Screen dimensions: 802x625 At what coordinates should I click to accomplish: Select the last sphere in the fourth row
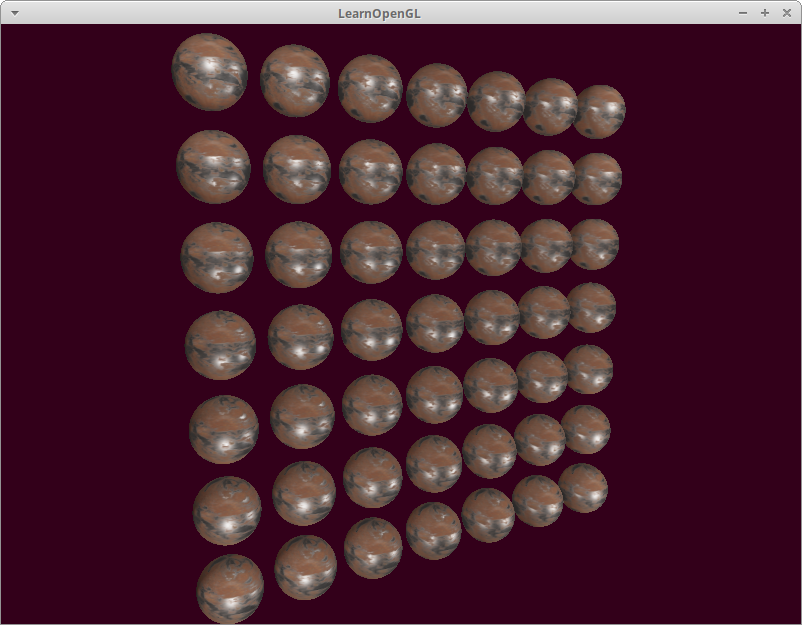tap(592, 307)
